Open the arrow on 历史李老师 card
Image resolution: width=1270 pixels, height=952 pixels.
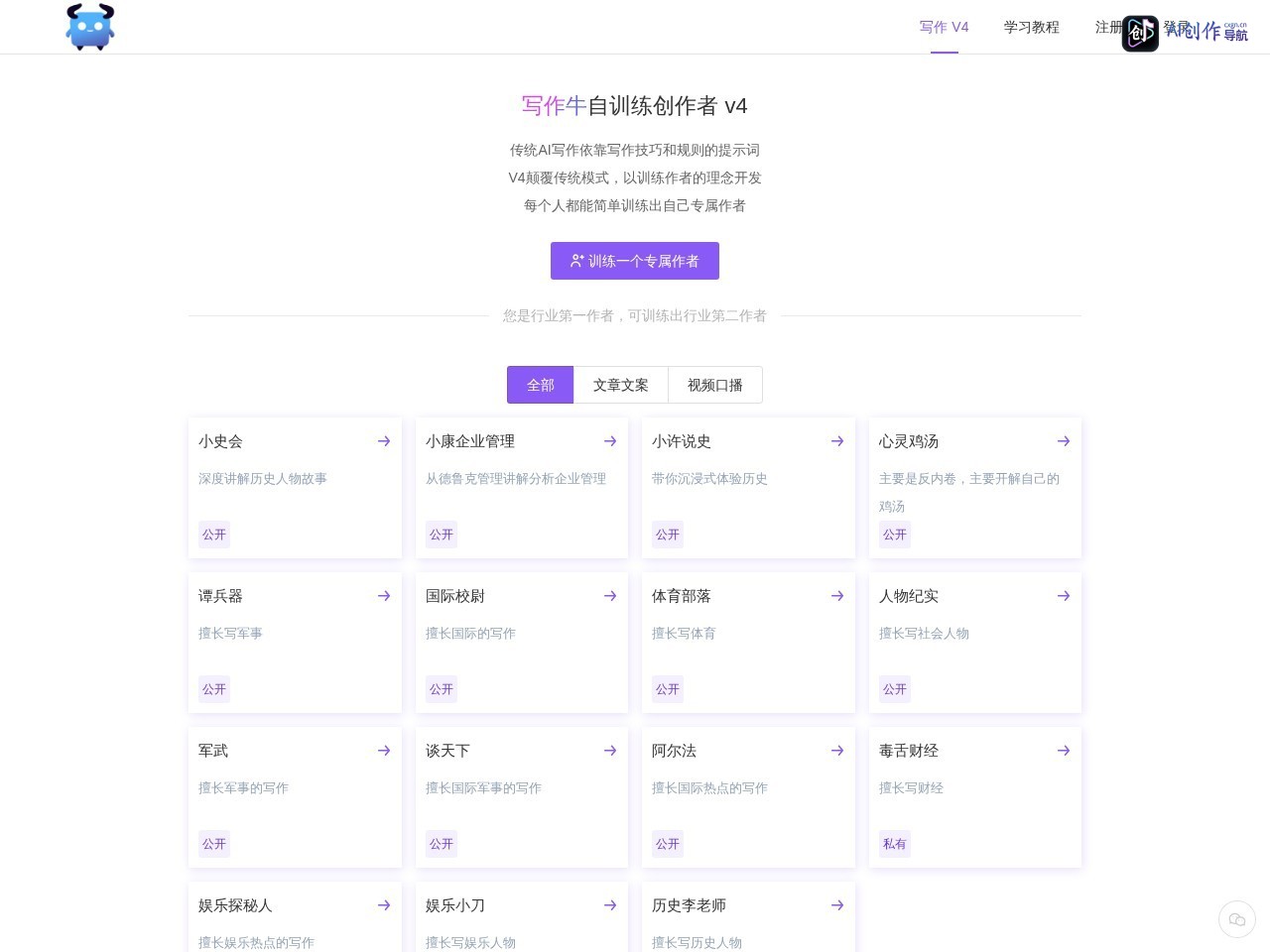[x=837, y=905]
